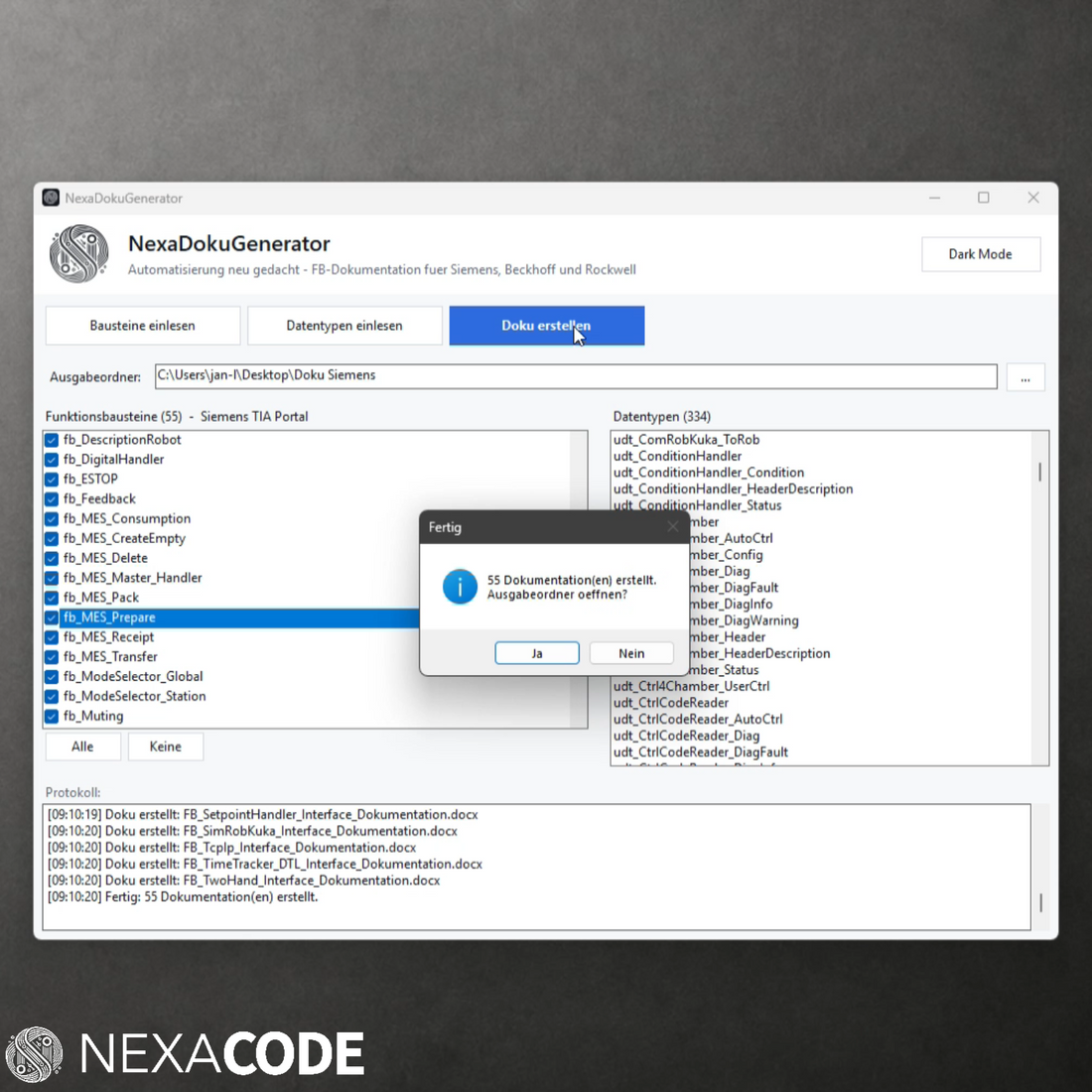Click log line Fertig: 55 Dokumentation(en) erstellt
1092x1092 pixels.
183,897
